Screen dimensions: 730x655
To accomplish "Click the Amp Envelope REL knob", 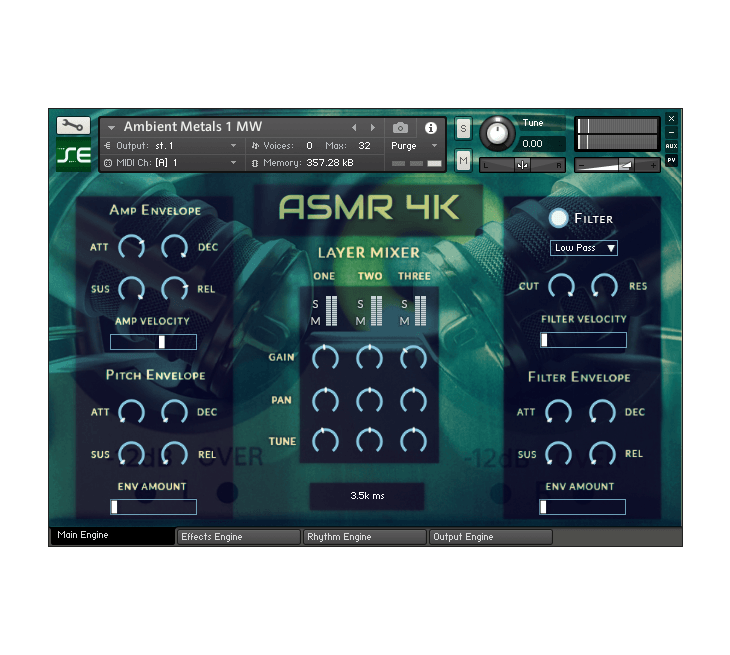I will [x=174, y=290].
